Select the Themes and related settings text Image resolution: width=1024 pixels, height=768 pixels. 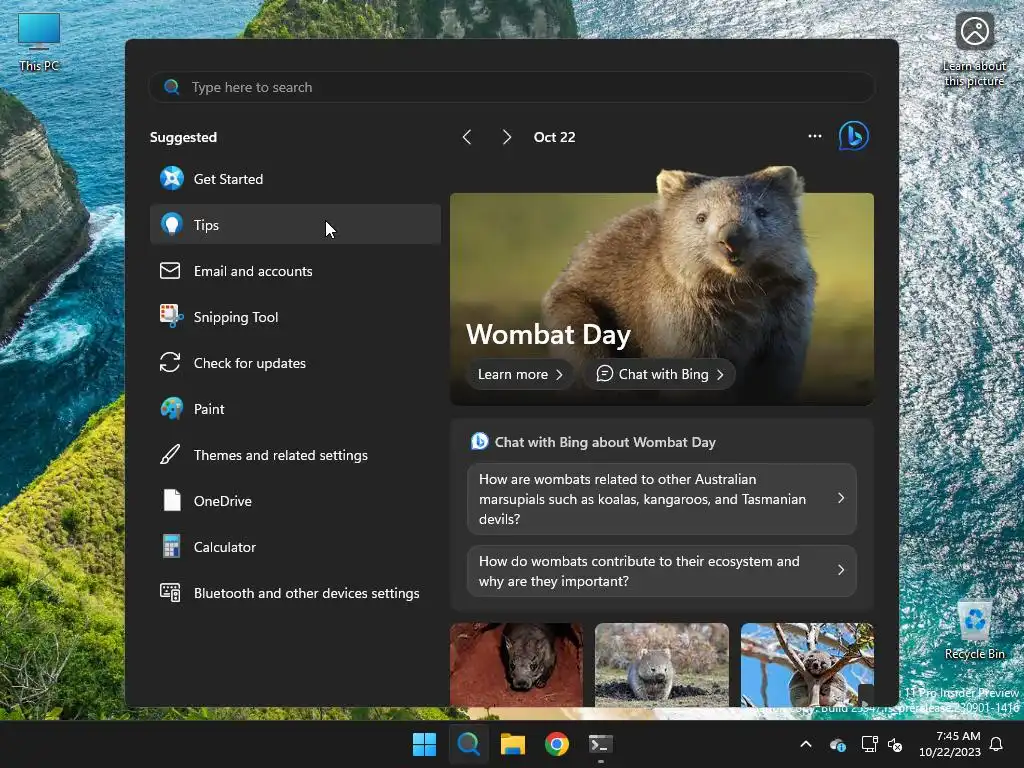point(281,455)
